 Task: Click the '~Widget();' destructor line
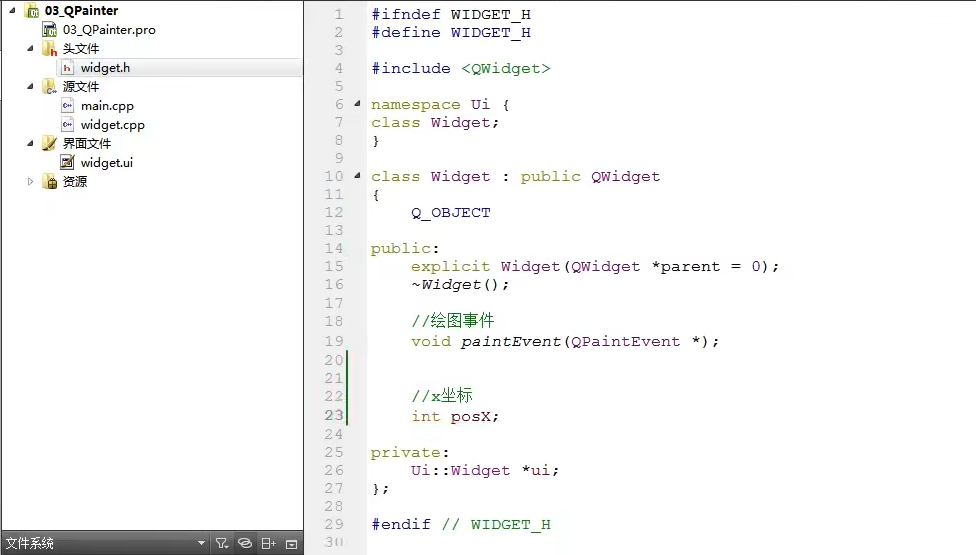pos(459,285)
